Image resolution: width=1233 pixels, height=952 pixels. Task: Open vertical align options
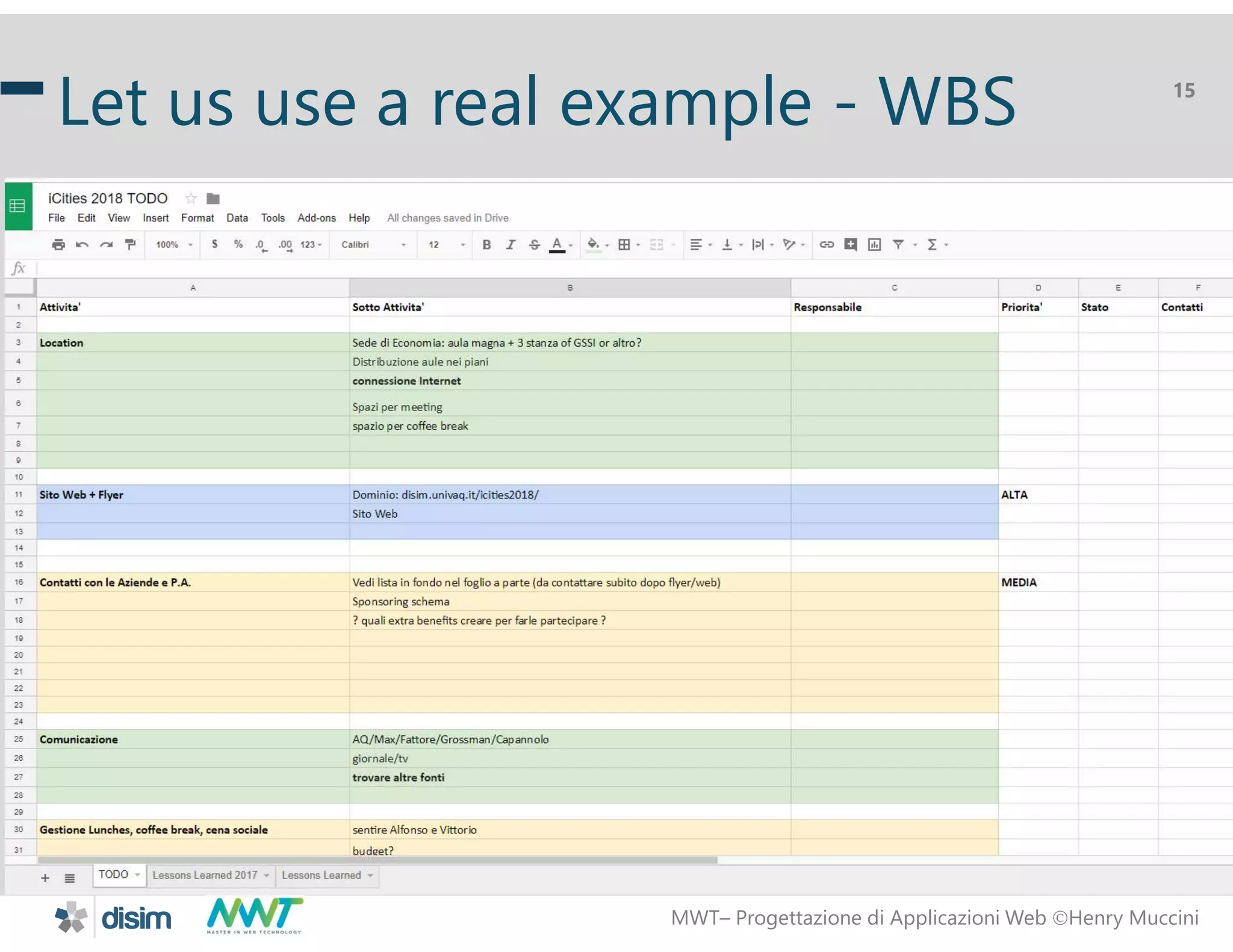(727, 244)
